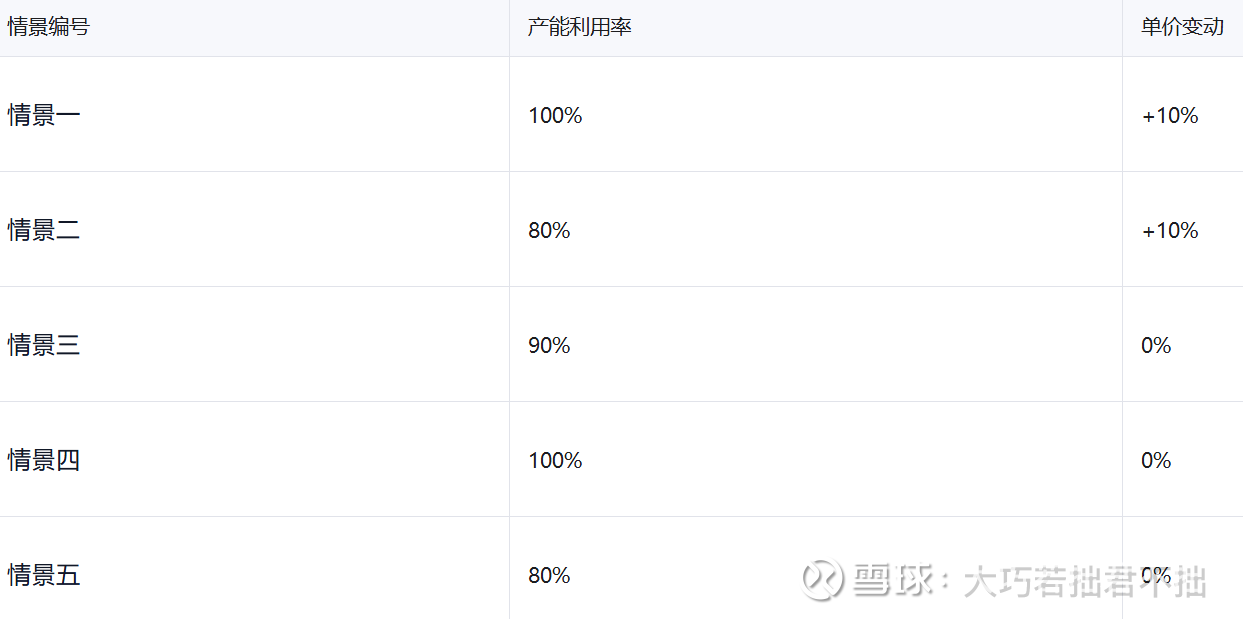Select the 产能利用率 column header
The width and height of the screenshot is (1243, 619).
pyautogui.click(x=579, y=27)
